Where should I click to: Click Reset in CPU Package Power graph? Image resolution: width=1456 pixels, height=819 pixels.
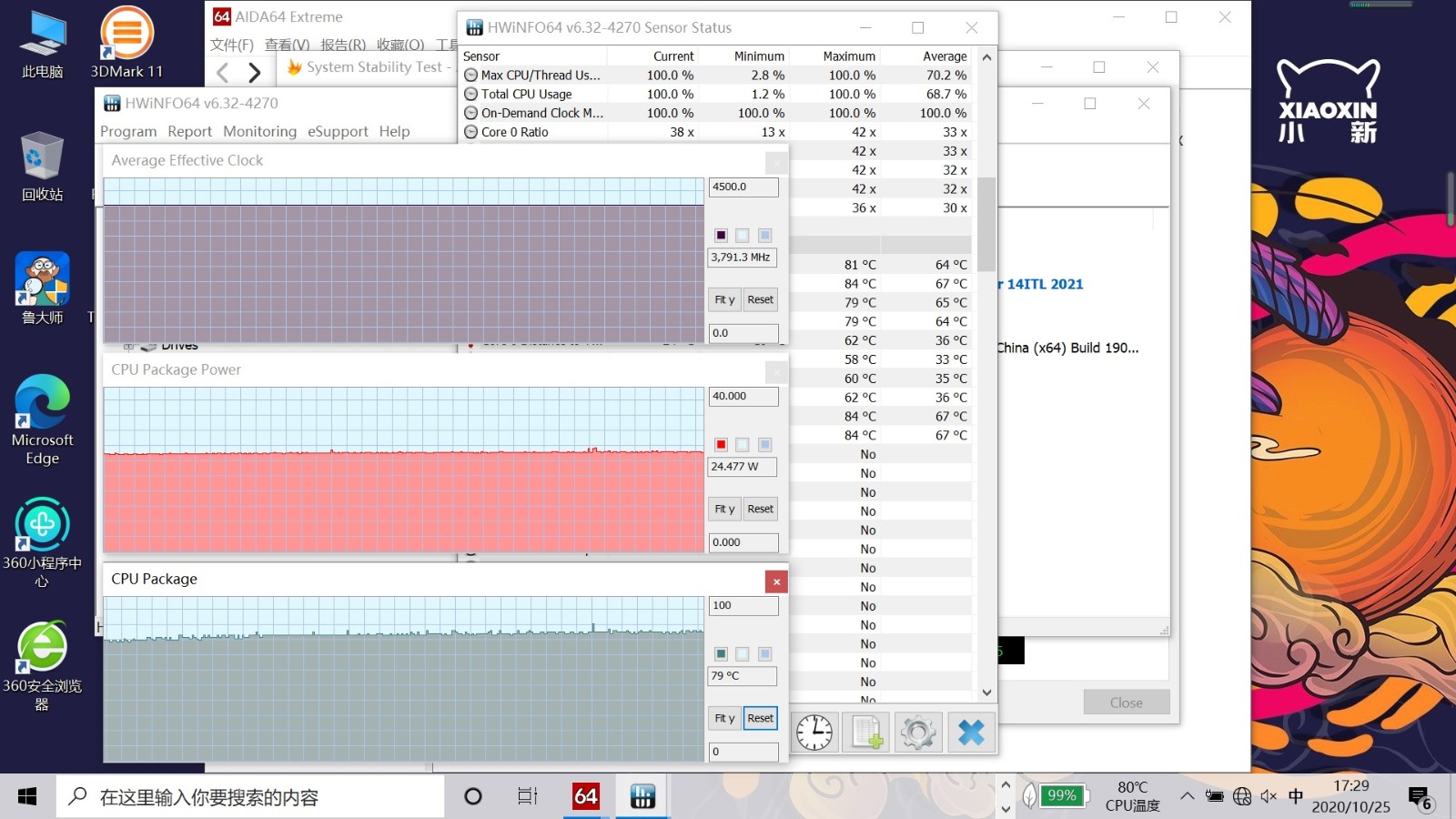760,509
